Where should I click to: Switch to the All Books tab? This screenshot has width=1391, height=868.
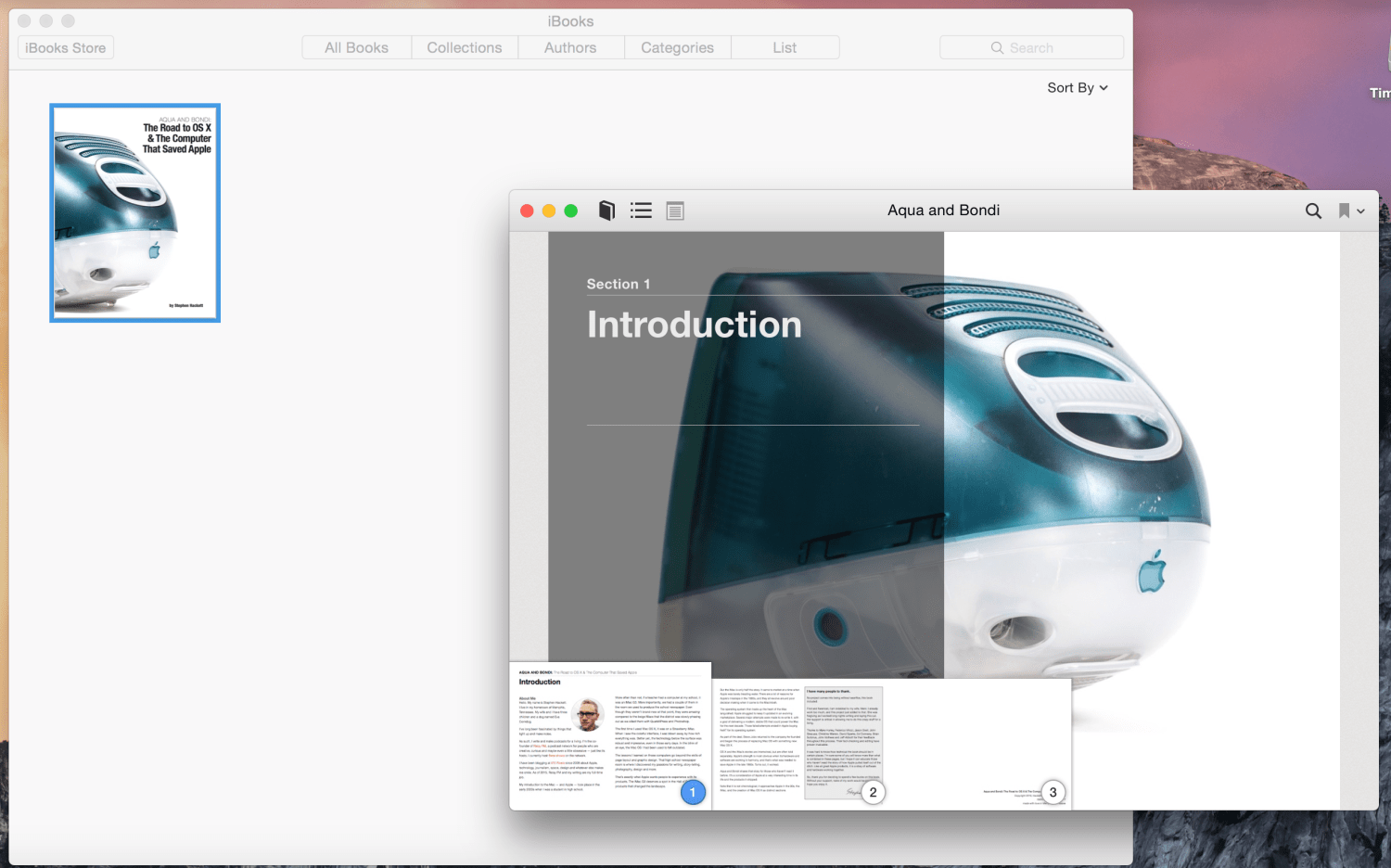pyautogui.click(x=357, y=47)
